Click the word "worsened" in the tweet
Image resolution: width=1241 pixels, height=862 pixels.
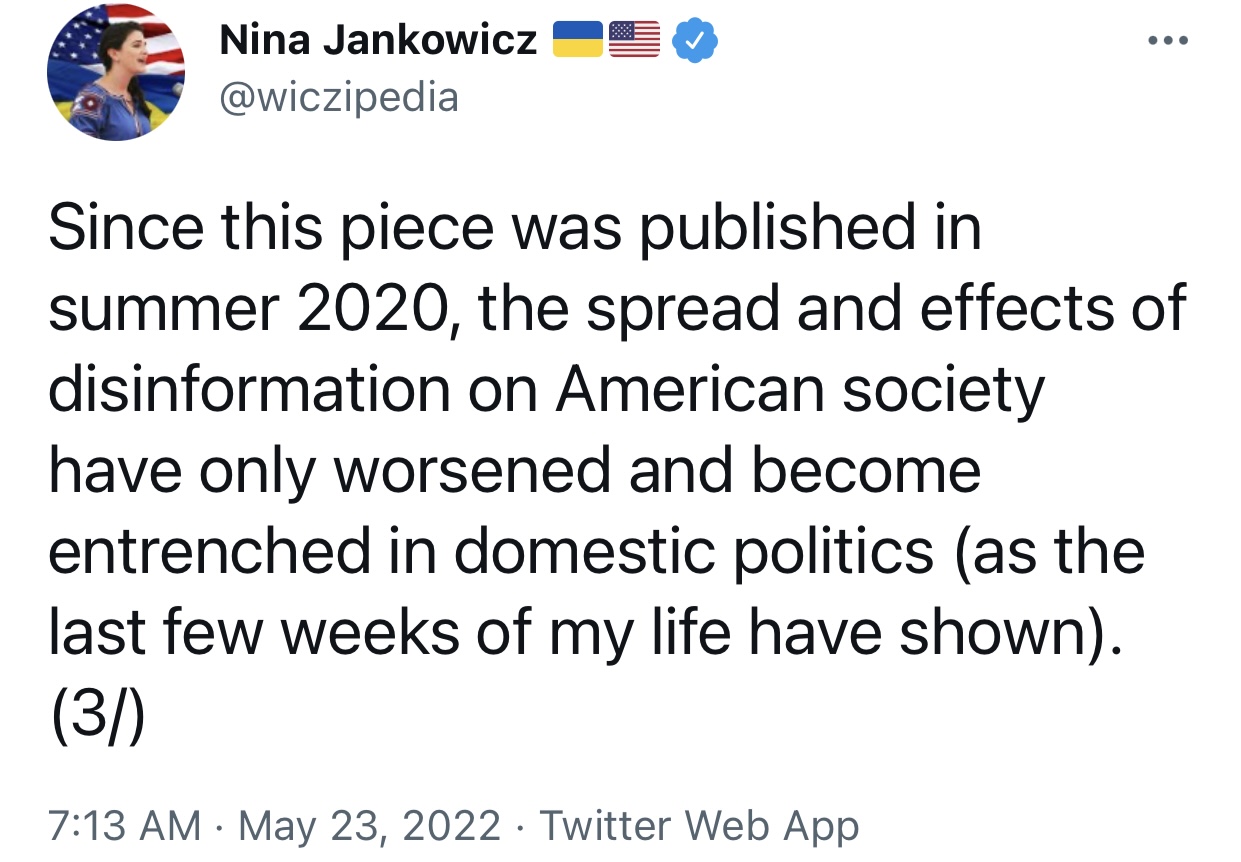coord(472,471)
